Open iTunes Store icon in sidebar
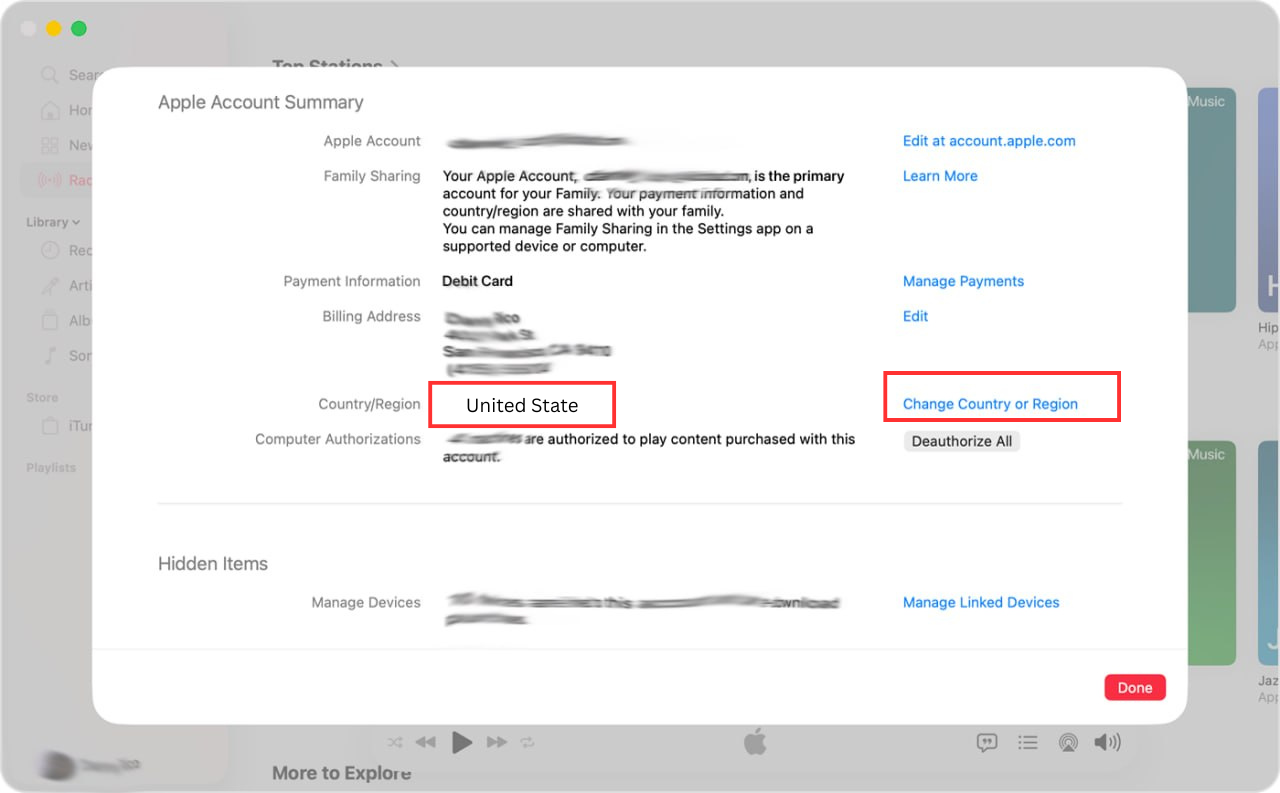Image resolution: width=1280 pixels, height=793 pixels. tap(50, 426)
